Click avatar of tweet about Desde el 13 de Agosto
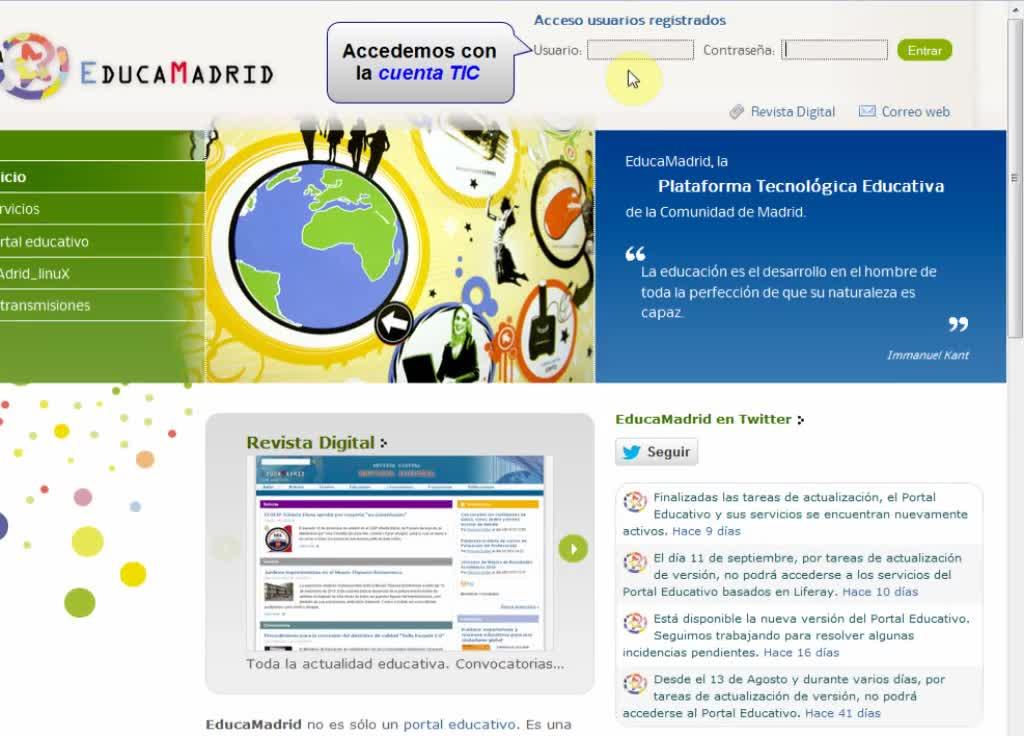The width and height of the screenshot is (1024, 736). [635, 683]
